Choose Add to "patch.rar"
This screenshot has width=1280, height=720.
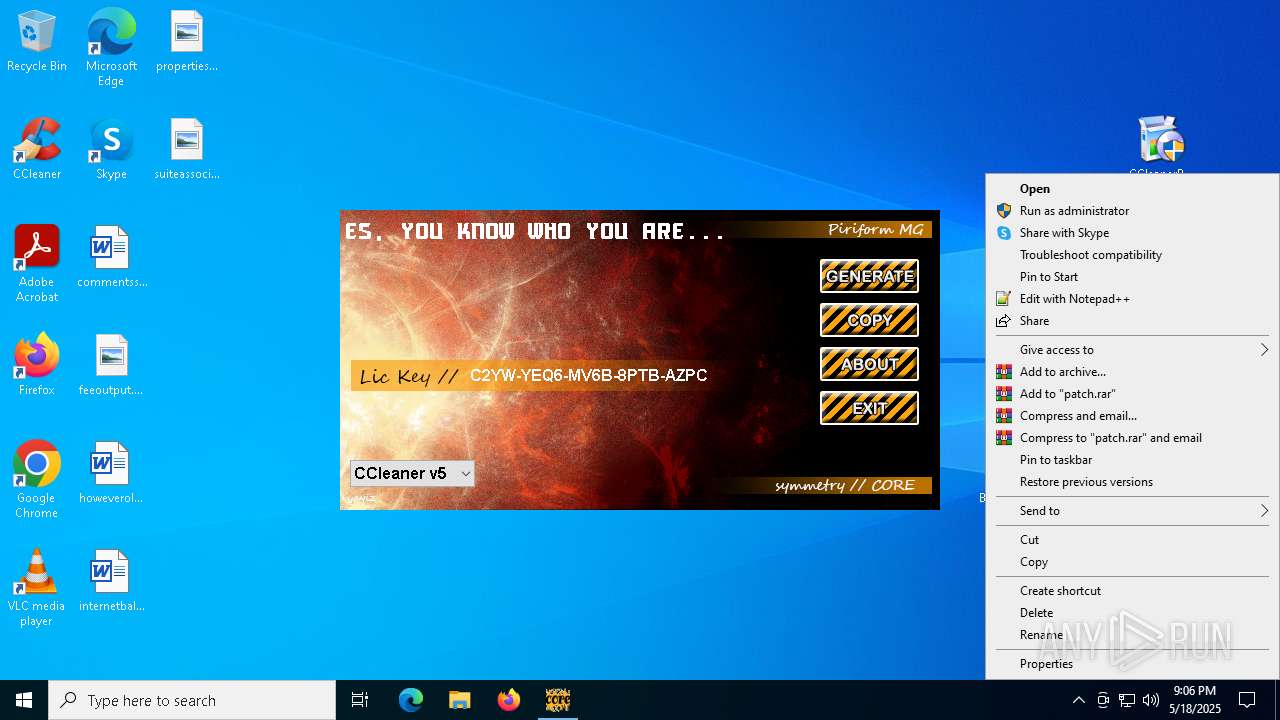point(1132,393)
